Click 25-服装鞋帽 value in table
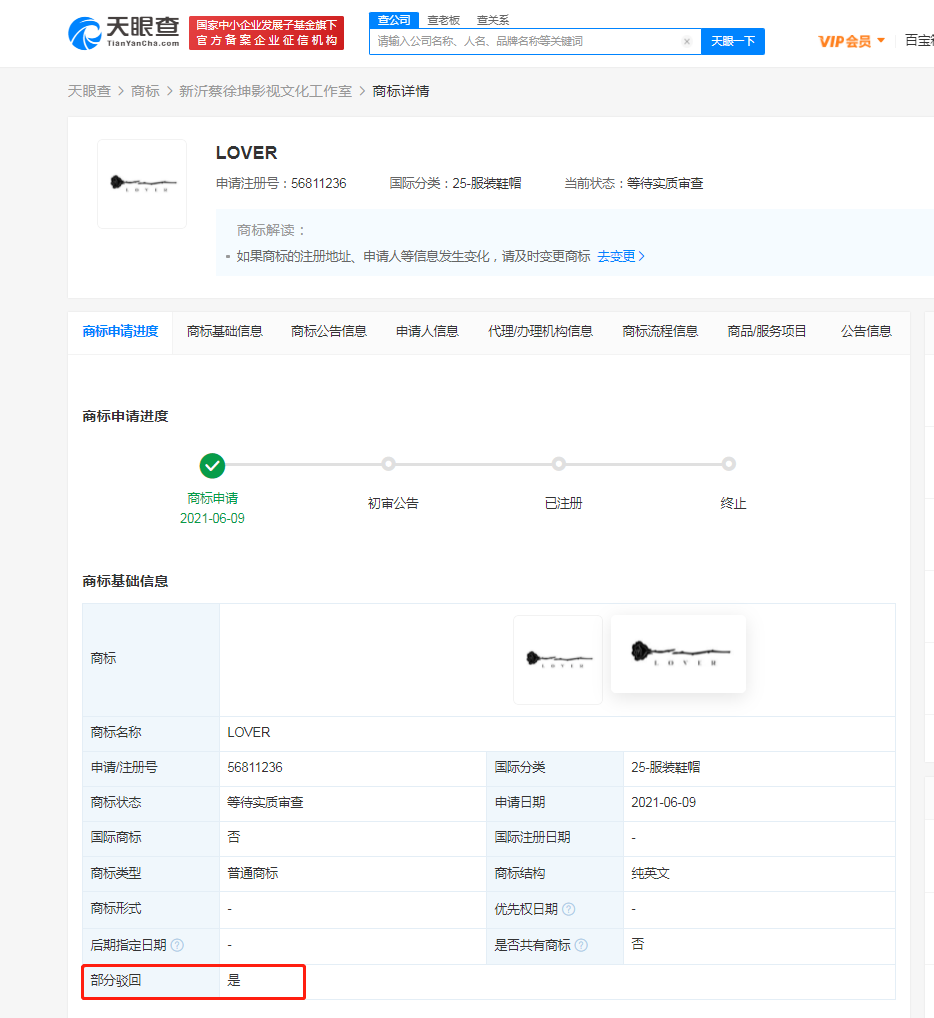This screenshot has height=1018, width=934. coord(666,768)
